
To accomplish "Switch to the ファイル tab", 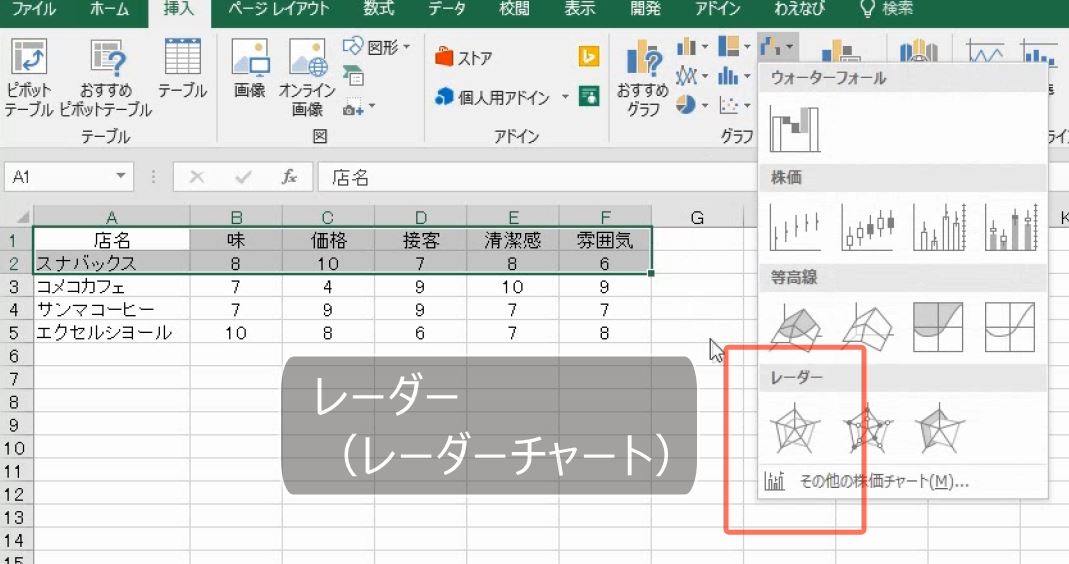I will click(x=34, y=9).
